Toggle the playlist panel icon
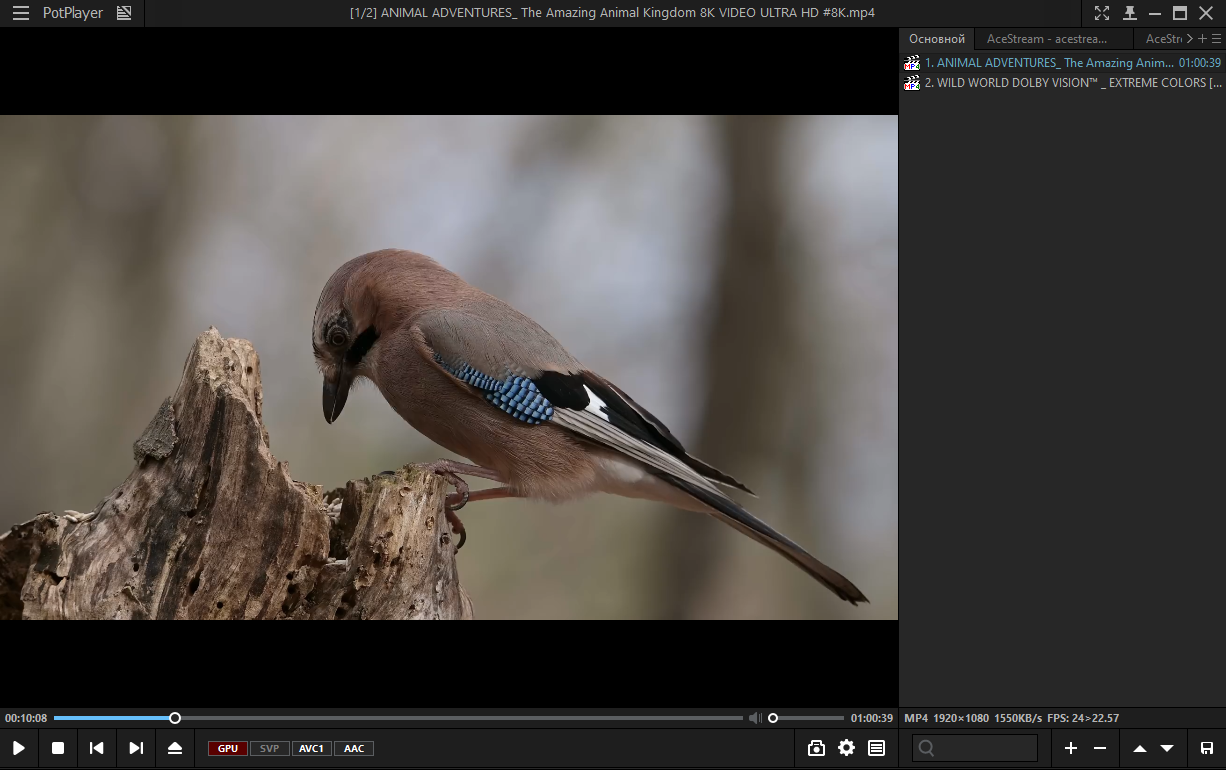1226x770 pixels. tap(876, 748)
